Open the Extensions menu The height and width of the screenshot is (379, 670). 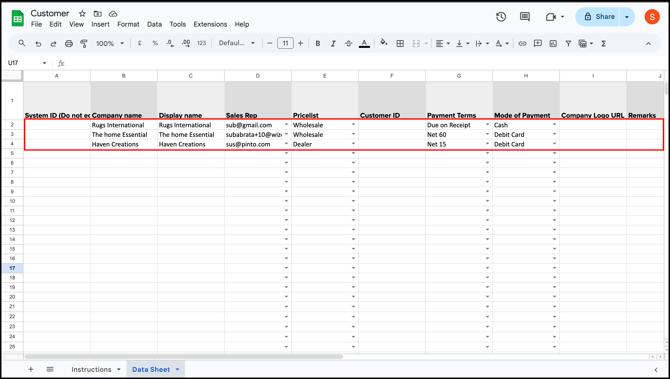coord(210,24)
